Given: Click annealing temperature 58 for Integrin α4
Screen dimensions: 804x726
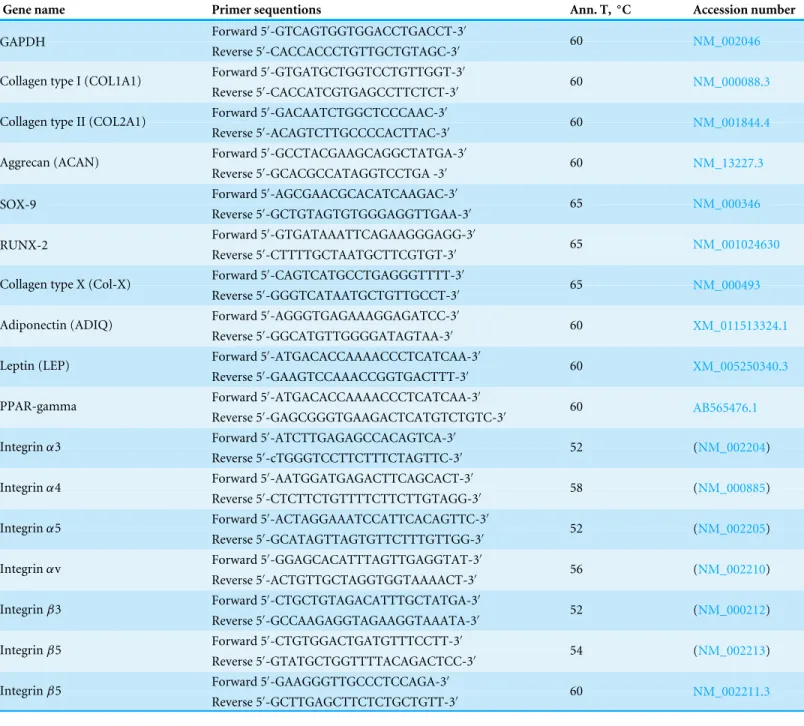Looking at the screenshot, I should pos(576,488).
